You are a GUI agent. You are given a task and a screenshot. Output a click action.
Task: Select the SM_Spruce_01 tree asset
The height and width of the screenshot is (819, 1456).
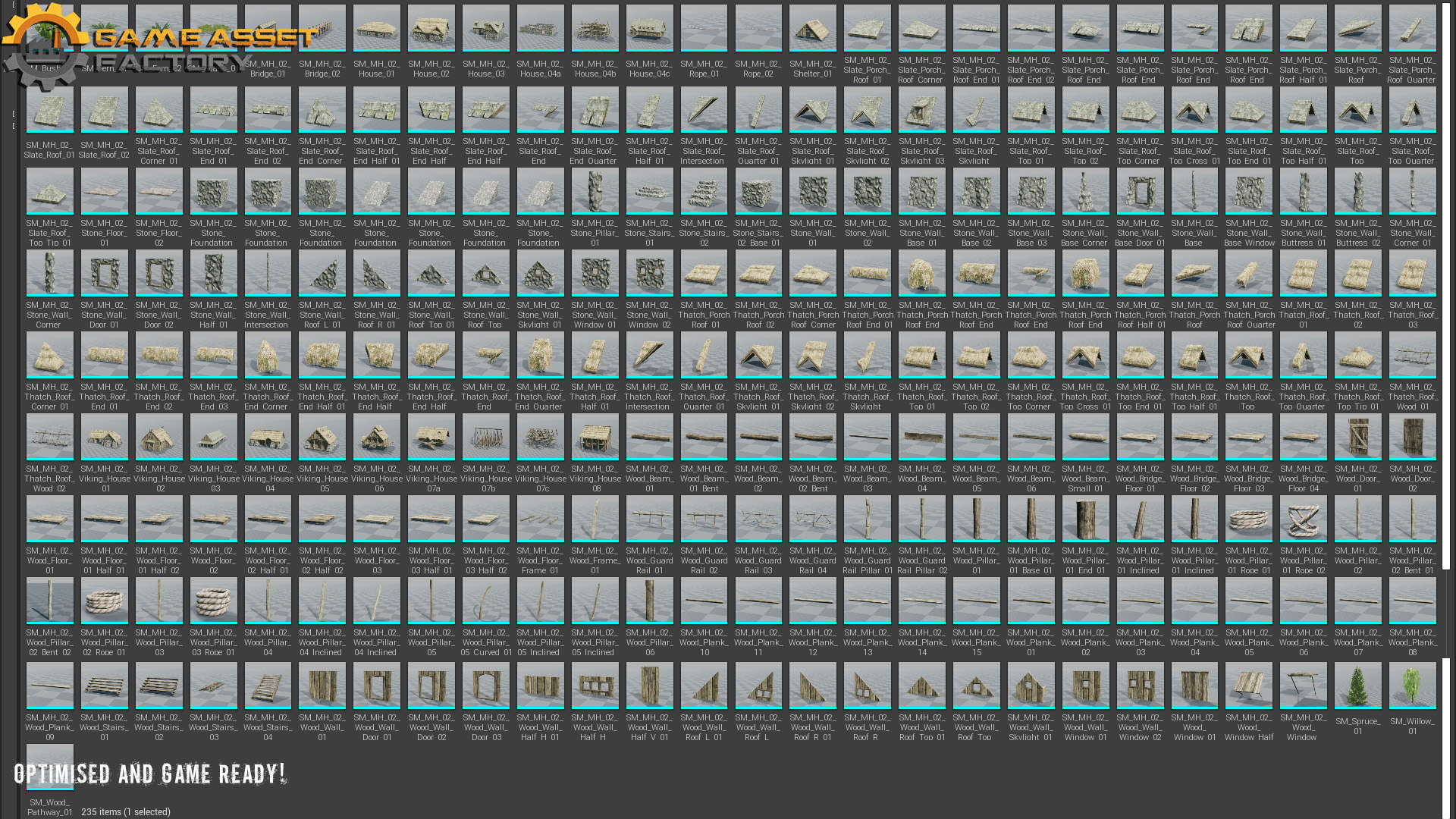[1357, 685]
